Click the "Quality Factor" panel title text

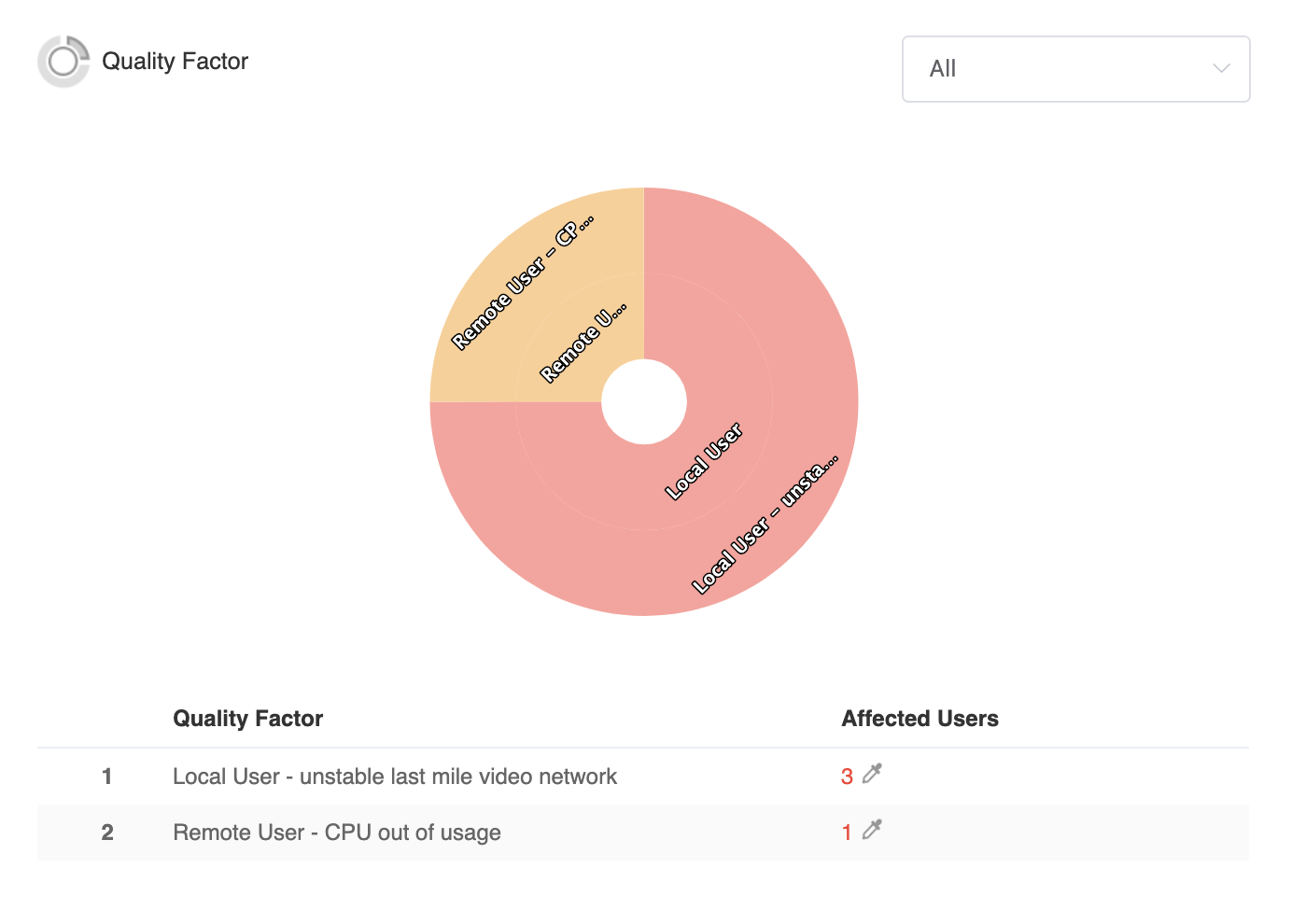click(x=175, y=62)
